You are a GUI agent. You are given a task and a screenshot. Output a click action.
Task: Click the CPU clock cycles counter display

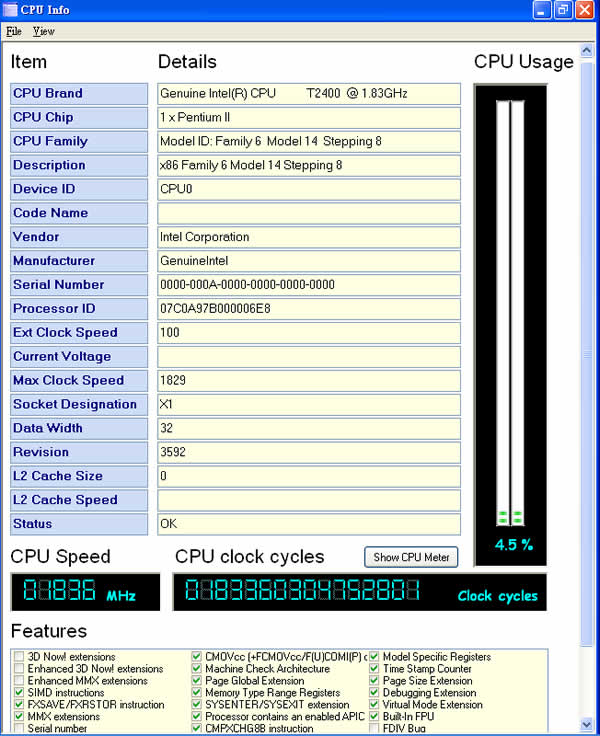(x=360, y=591)
